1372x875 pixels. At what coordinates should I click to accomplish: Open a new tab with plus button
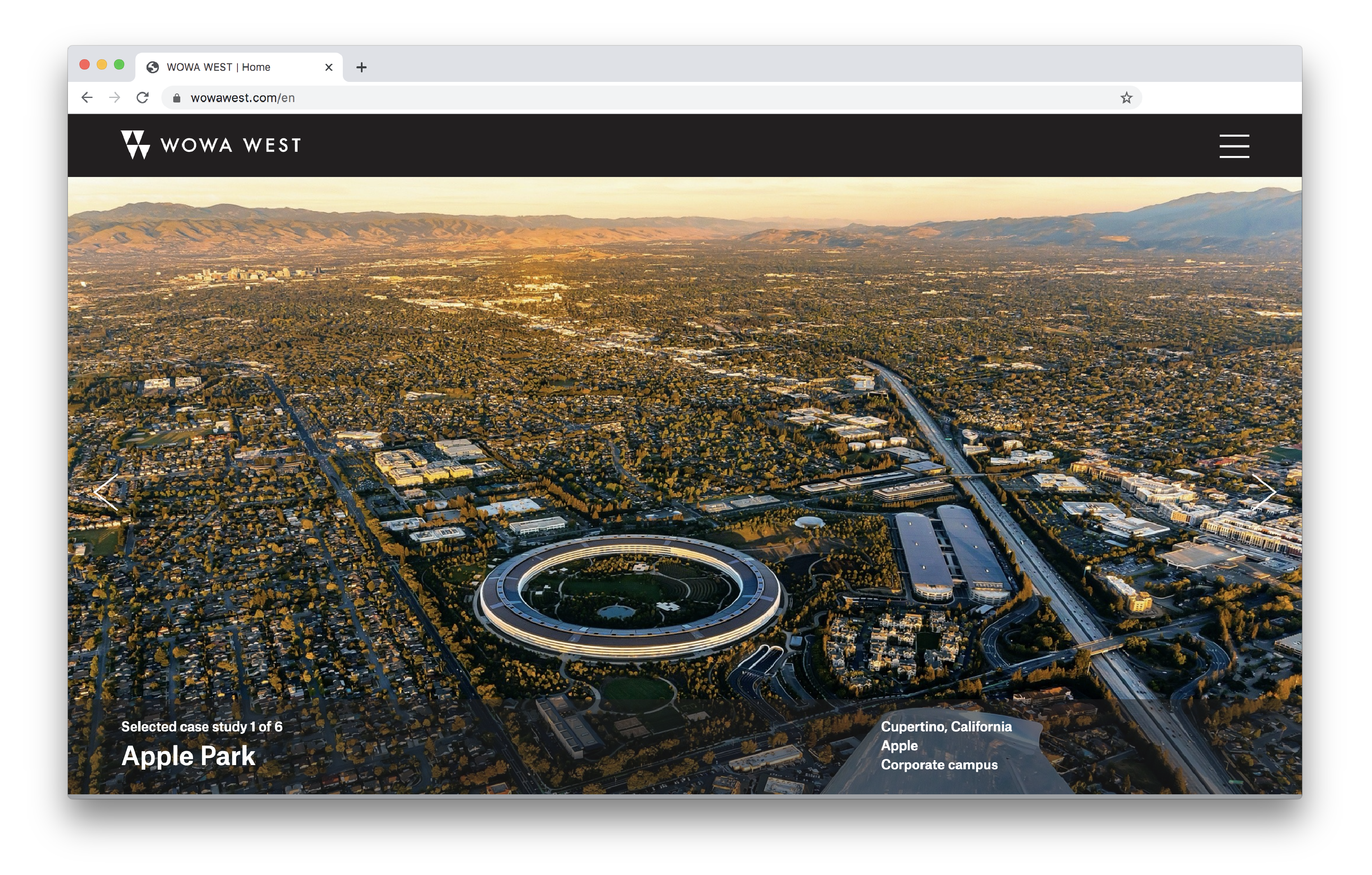361,67
